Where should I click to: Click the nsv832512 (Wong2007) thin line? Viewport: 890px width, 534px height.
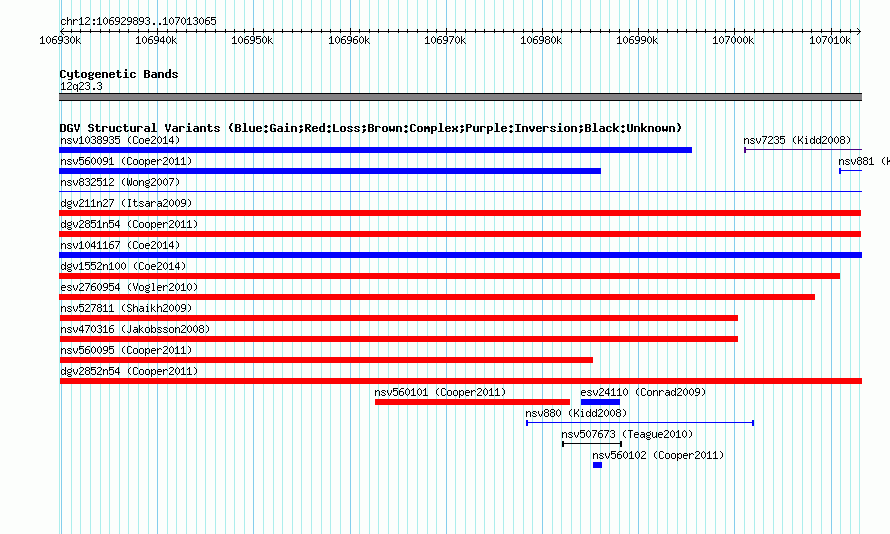460,192
